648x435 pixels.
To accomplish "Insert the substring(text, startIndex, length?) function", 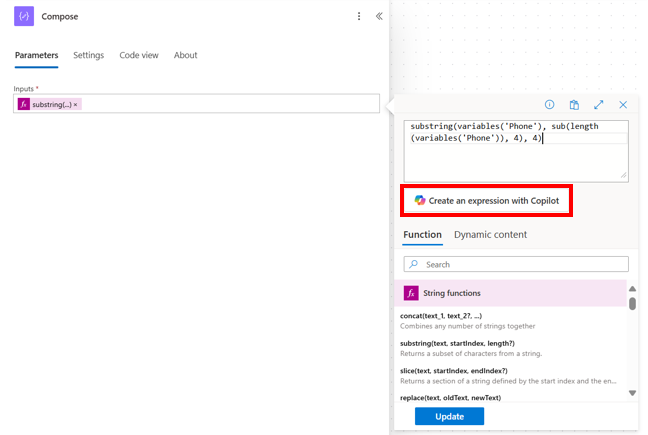I will (x=457, y=343).
